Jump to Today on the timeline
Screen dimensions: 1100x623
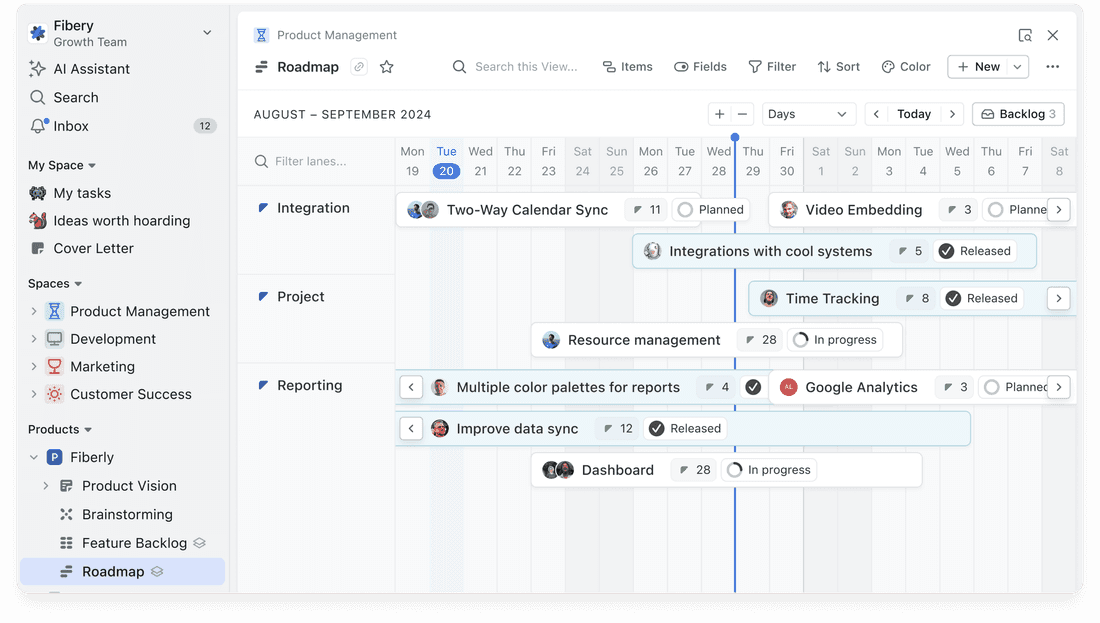coord(914,114)
